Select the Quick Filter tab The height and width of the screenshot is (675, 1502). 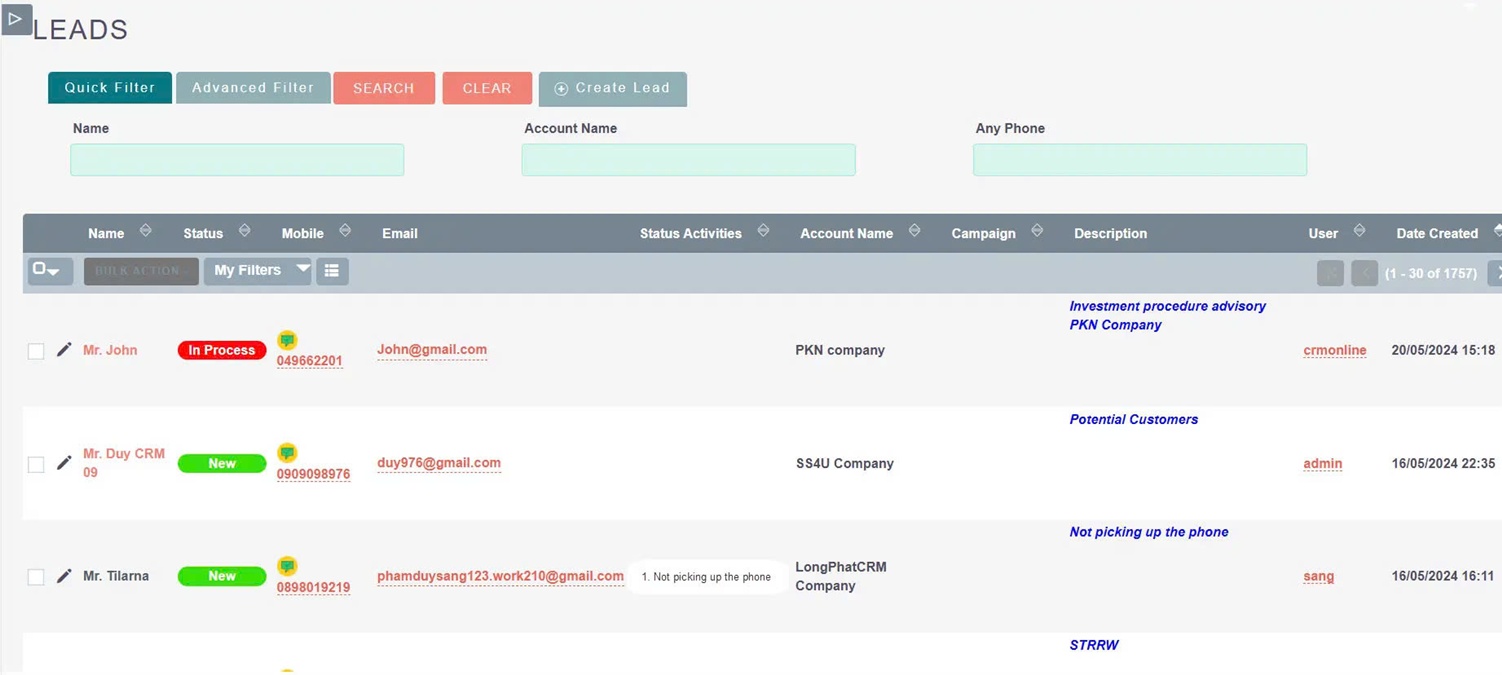pos(109,87)
